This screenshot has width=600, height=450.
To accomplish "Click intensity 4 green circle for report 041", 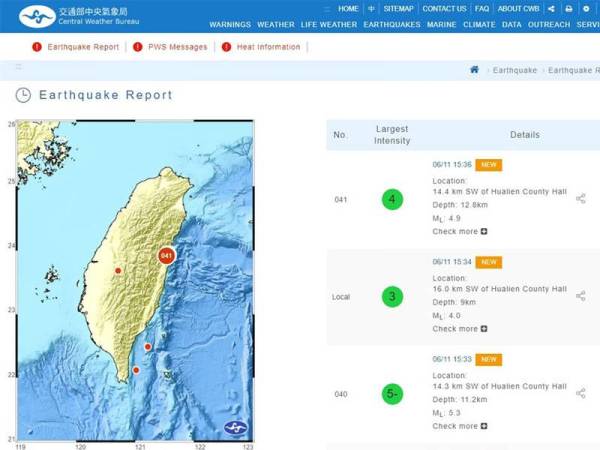I will [x=392, y=199].
